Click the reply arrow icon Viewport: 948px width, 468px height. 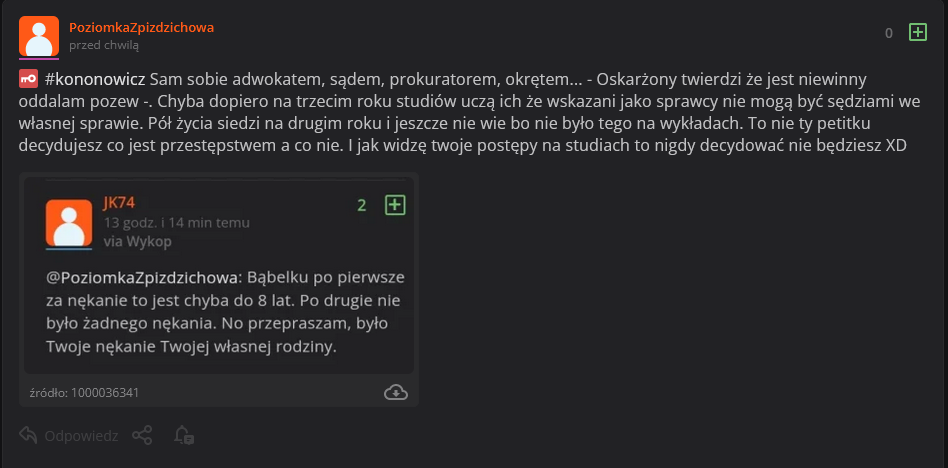[28, 435]
